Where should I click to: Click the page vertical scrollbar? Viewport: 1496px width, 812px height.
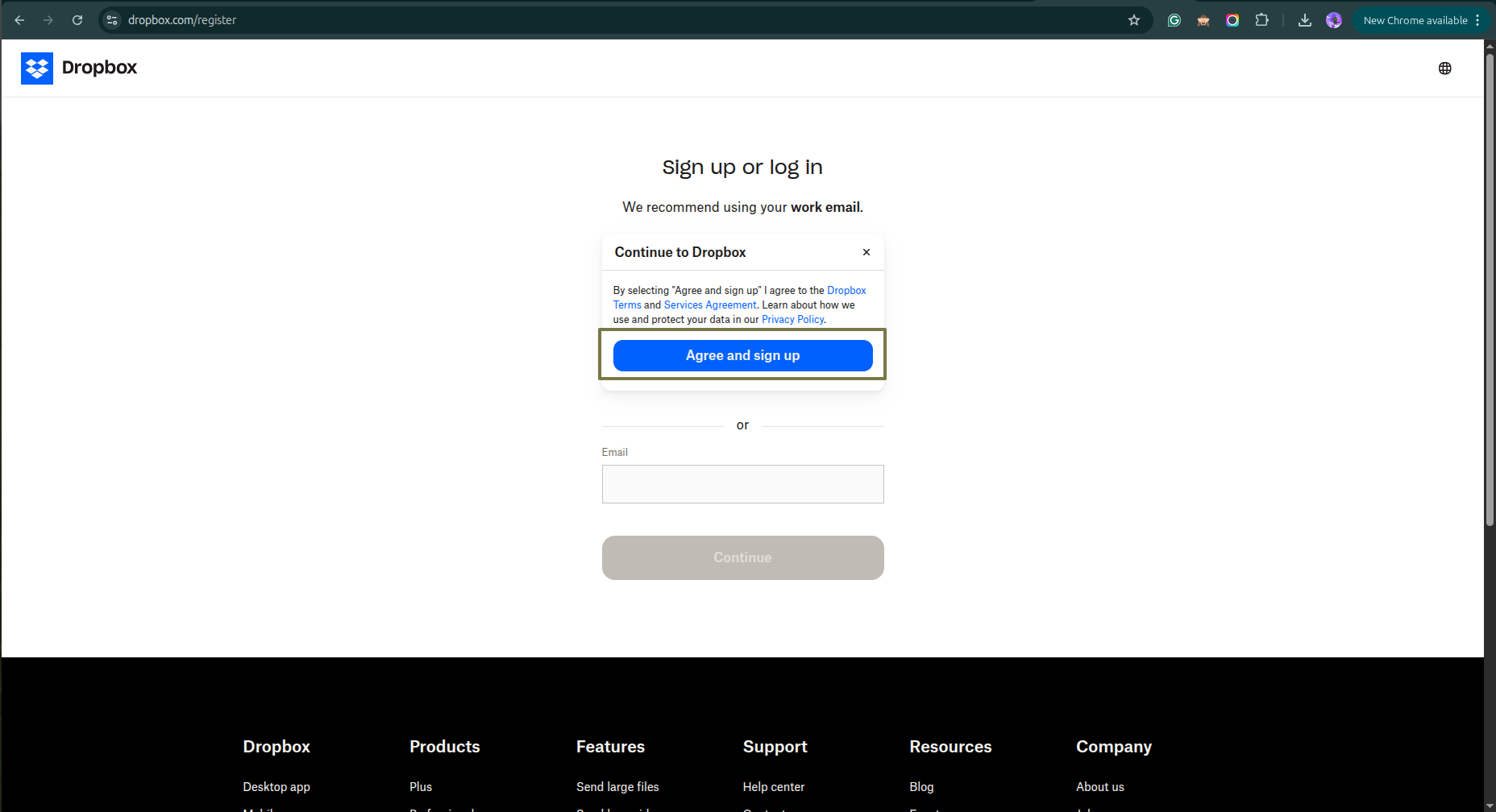tap(1490, 290)
